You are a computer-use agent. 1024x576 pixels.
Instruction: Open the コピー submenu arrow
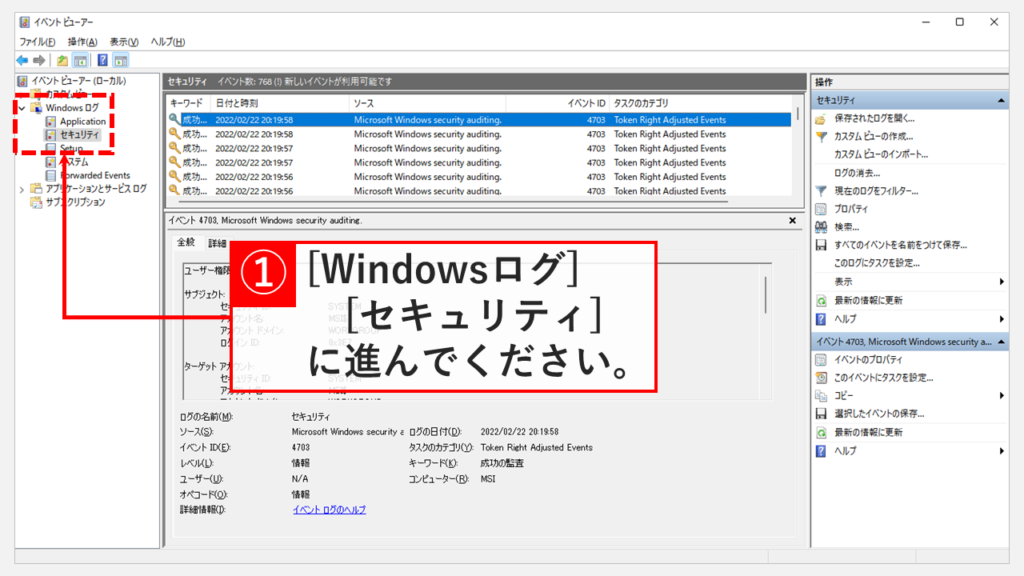pyautogui.click(x=1001, y=396)
